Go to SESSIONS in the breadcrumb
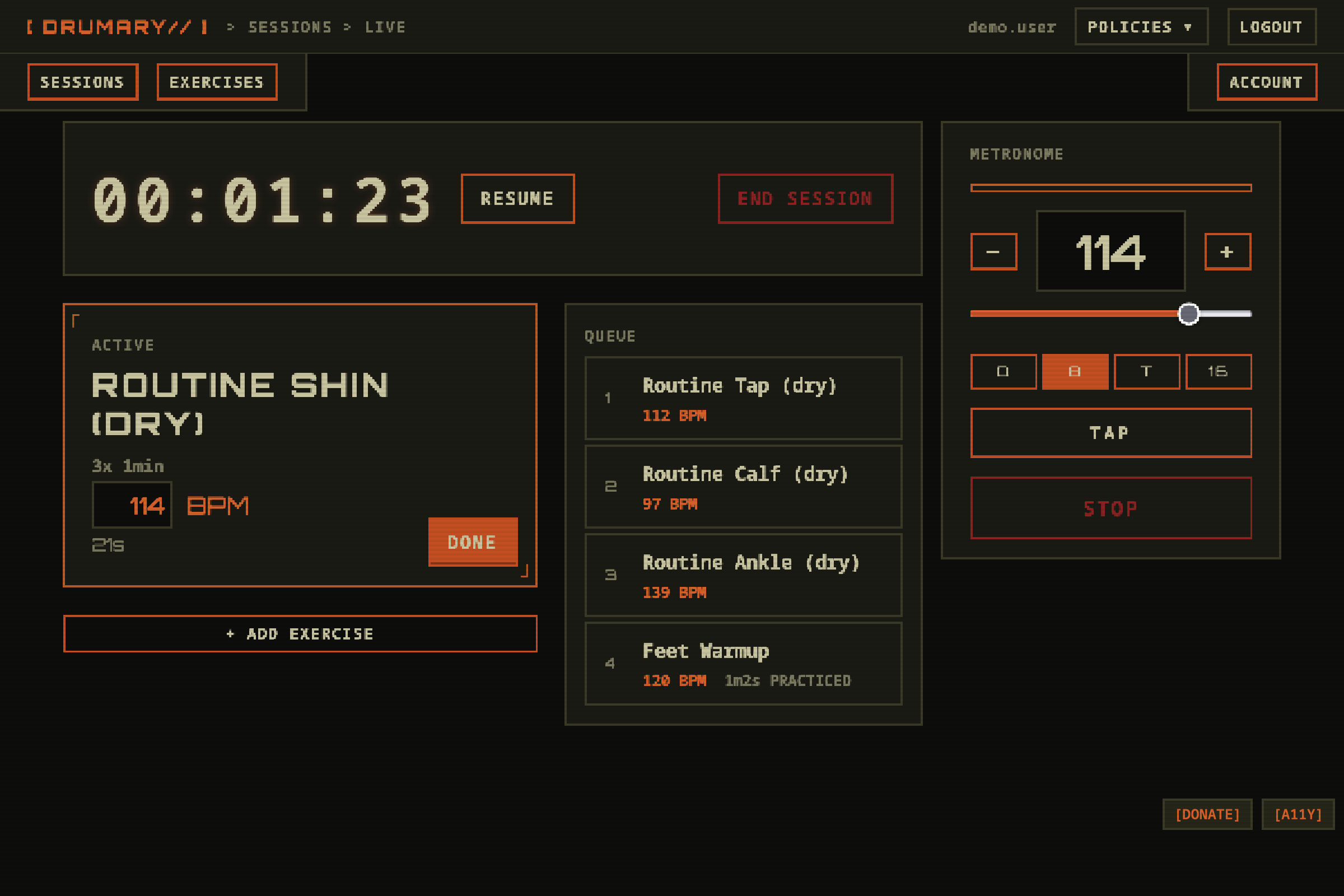Image resolution: width=1344 pixels, height=896 pixels. click(x=290, y=27)
